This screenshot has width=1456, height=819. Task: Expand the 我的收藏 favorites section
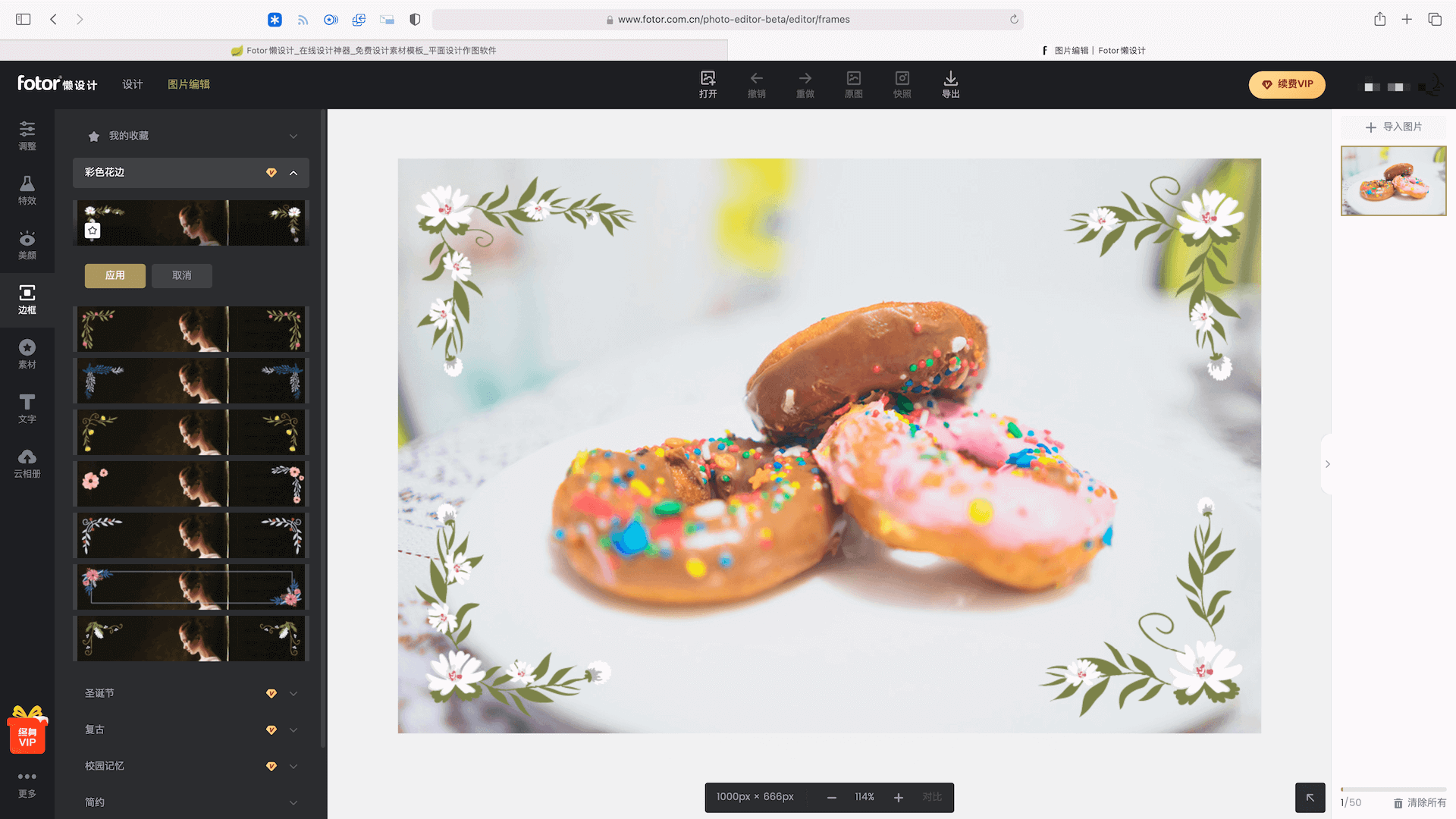pyautogui.click(x=293, y=136)
